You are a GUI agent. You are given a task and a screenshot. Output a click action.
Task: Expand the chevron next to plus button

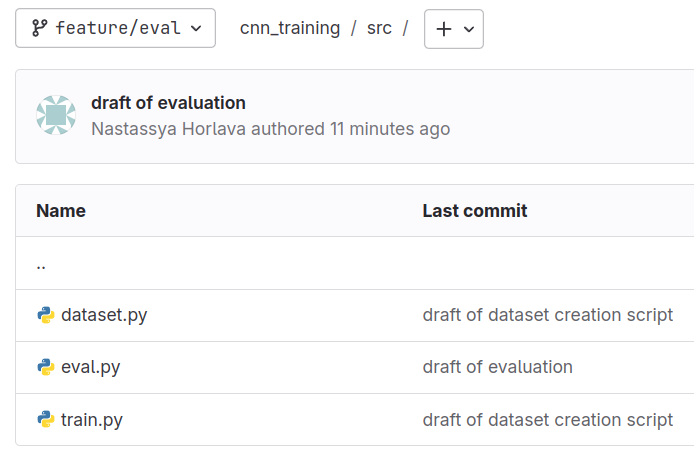point(468,29)
